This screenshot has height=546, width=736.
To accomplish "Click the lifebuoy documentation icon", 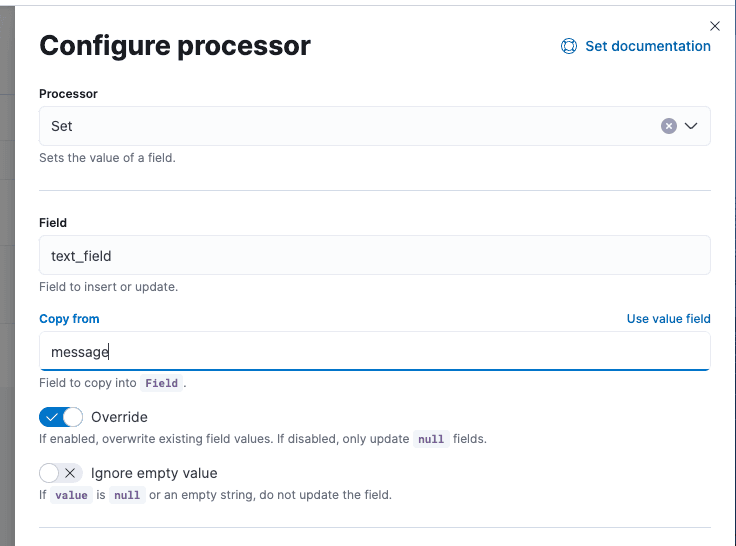I will click(569, 46).
